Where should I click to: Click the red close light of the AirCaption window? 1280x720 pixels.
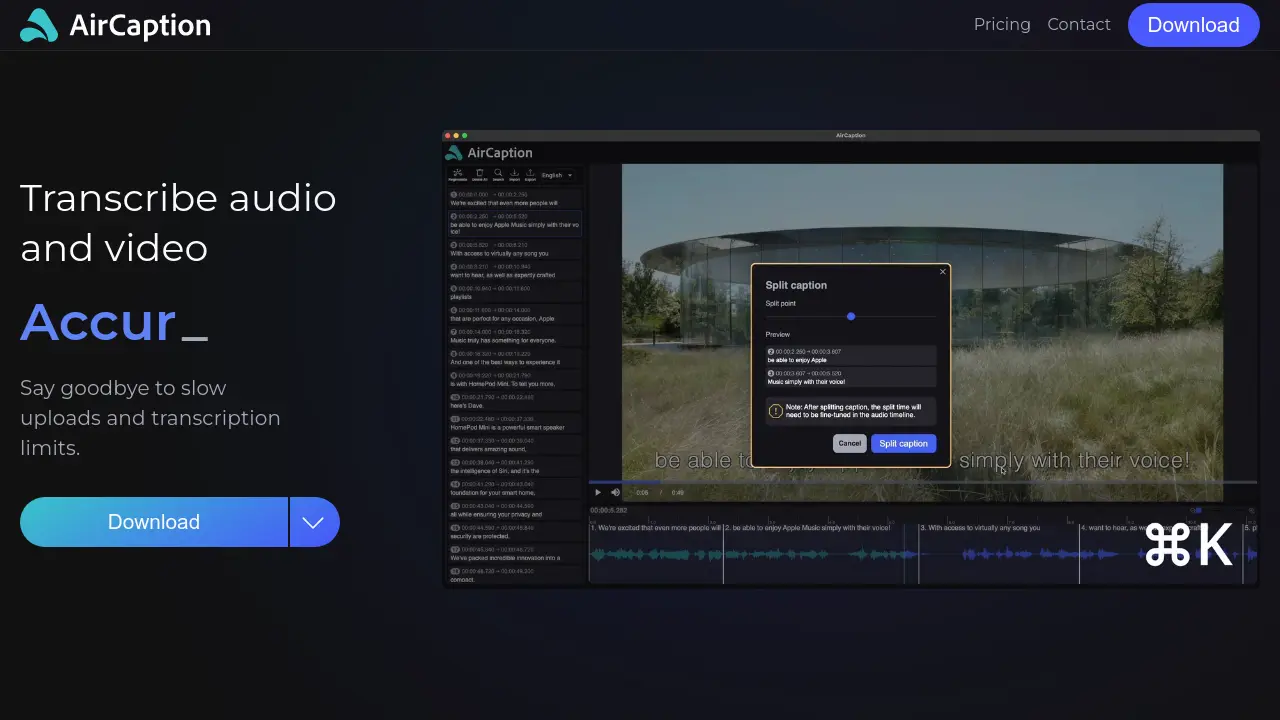[x=448, y=135]
